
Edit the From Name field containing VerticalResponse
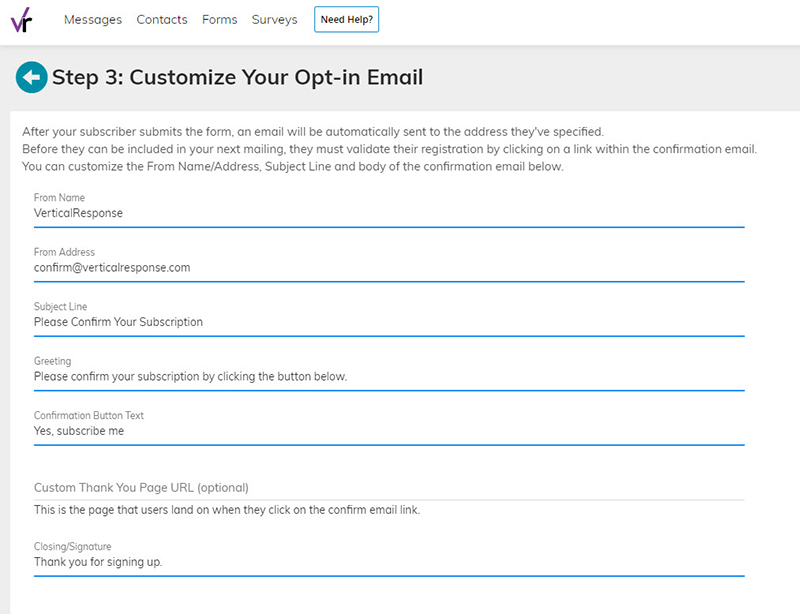389,213
